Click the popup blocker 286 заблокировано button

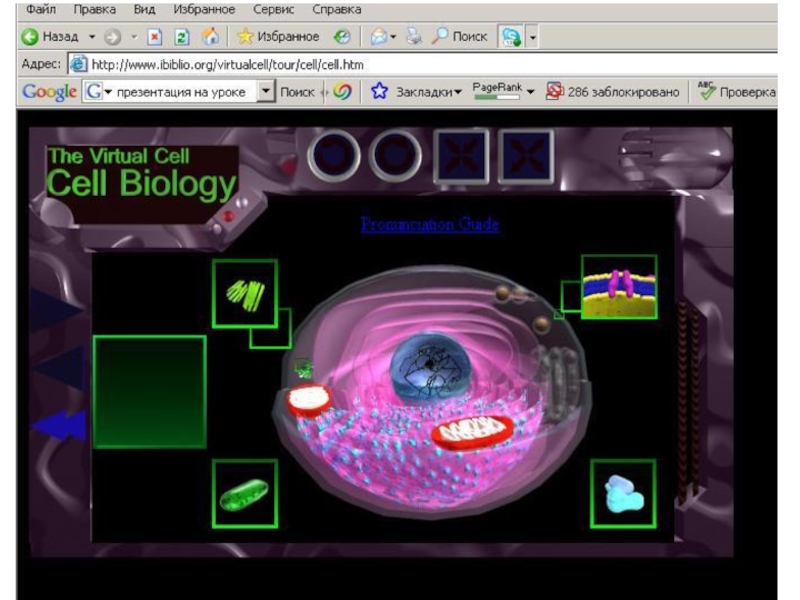click(x=612, y=92)
